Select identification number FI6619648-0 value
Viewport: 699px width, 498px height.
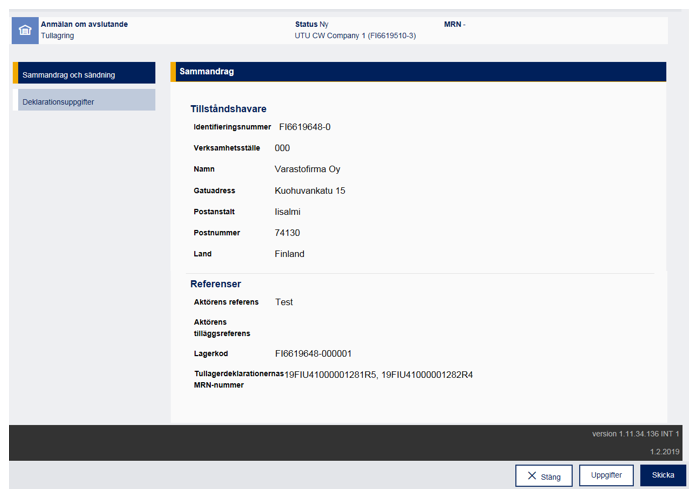coord(311,127)
